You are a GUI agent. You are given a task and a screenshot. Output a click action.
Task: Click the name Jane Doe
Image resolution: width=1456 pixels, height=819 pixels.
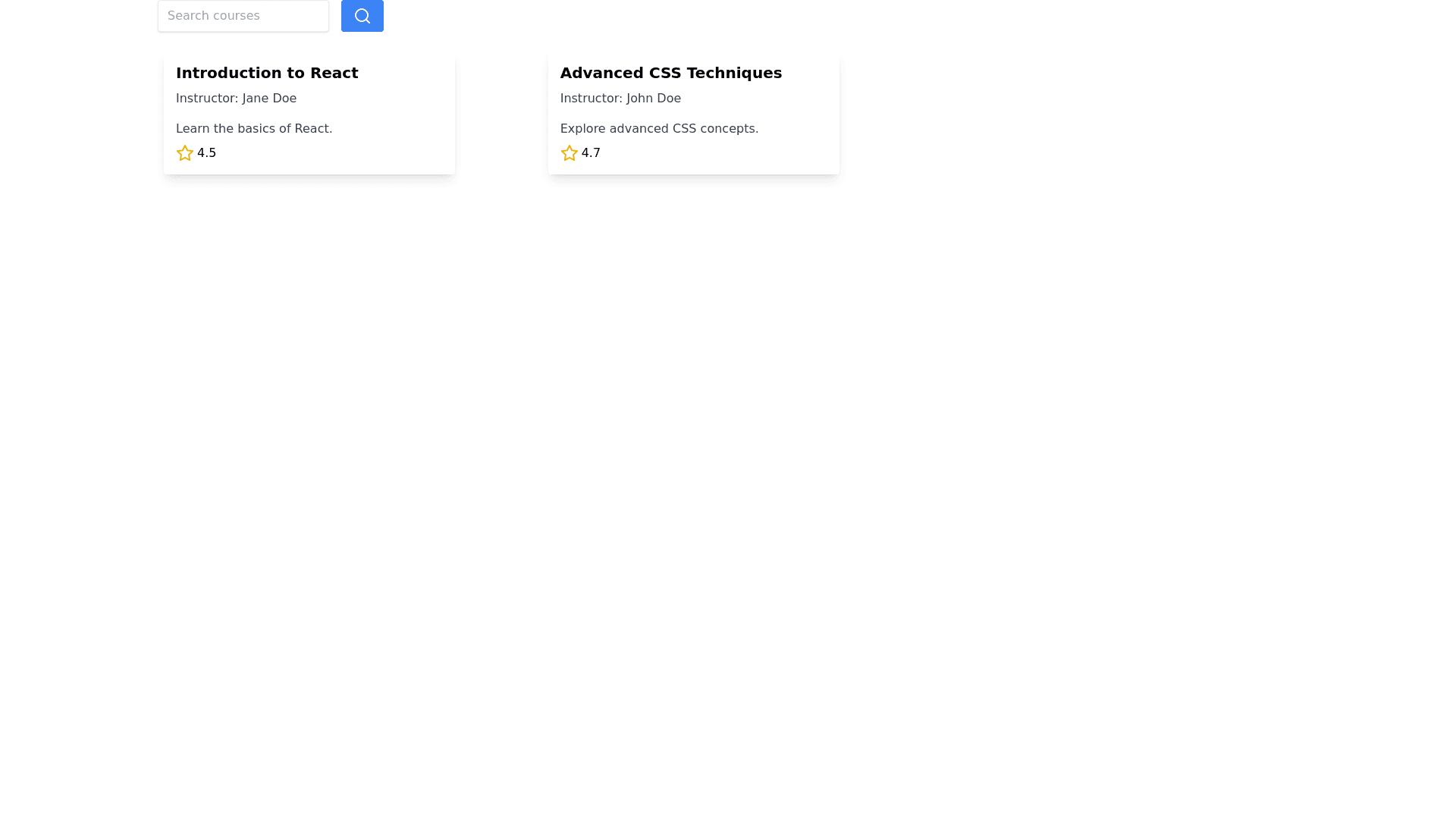click(269, 99)
